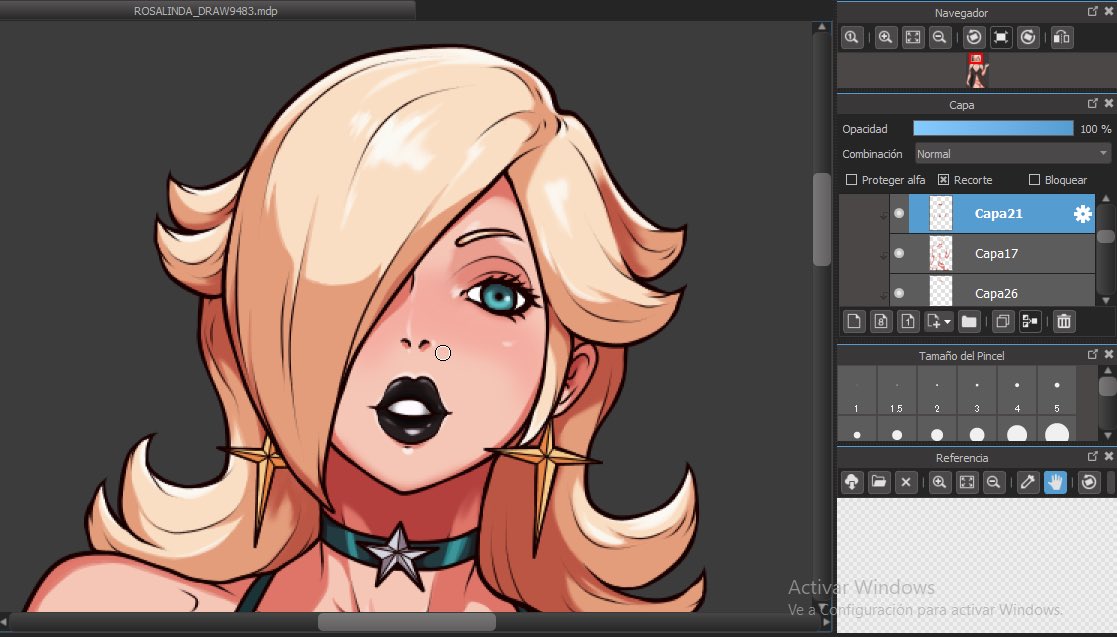Flip canvas horizontally in Navegador
The height and width of the screenshot is (637, 1117).
pyautogui.click(x=1061, y=38)
